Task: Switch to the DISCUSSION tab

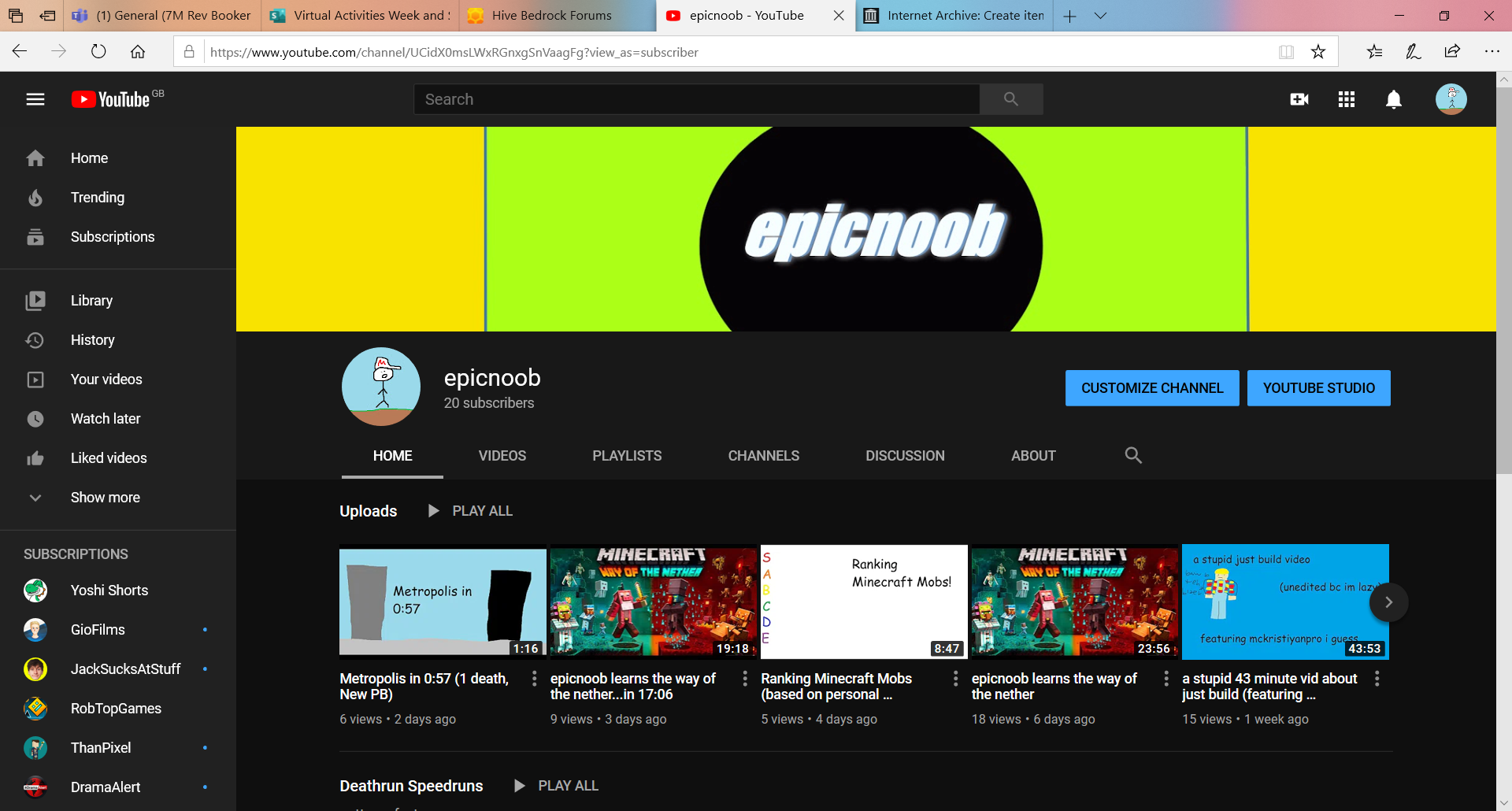Action: click(905, 456)
